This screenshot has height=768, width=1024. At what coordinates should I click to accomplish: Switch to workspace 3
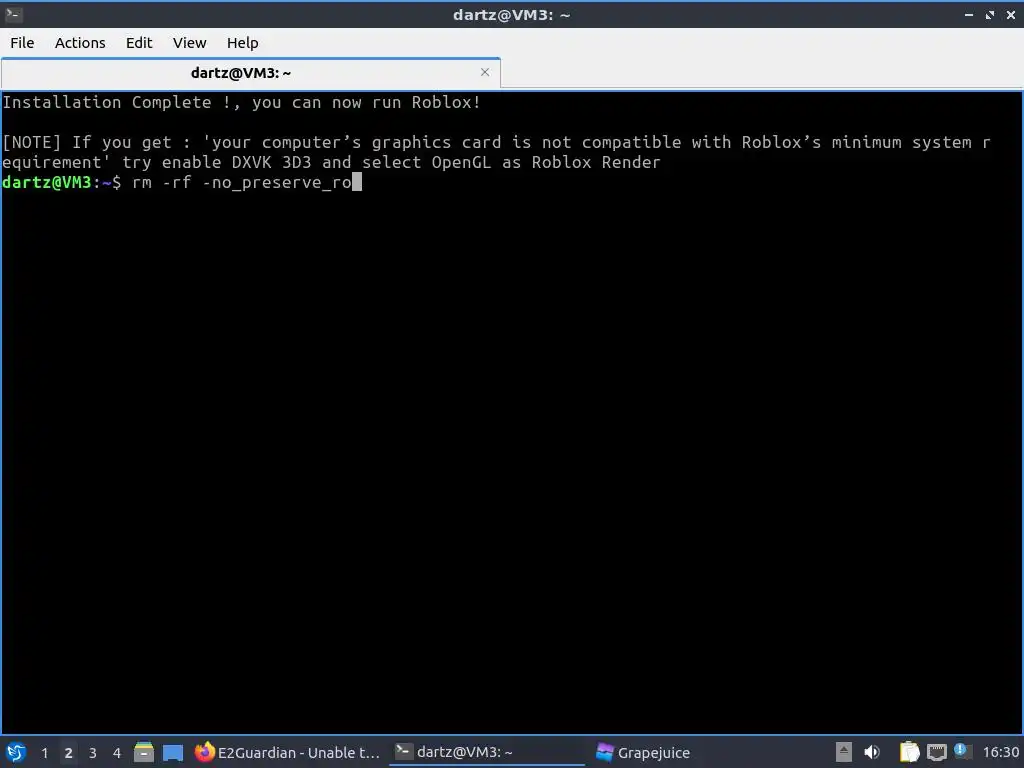[x=93, y=752]
